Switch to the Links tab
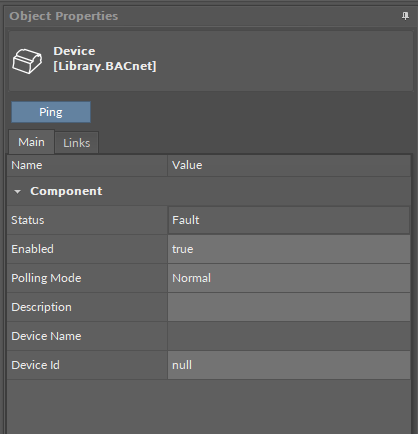 77,143
